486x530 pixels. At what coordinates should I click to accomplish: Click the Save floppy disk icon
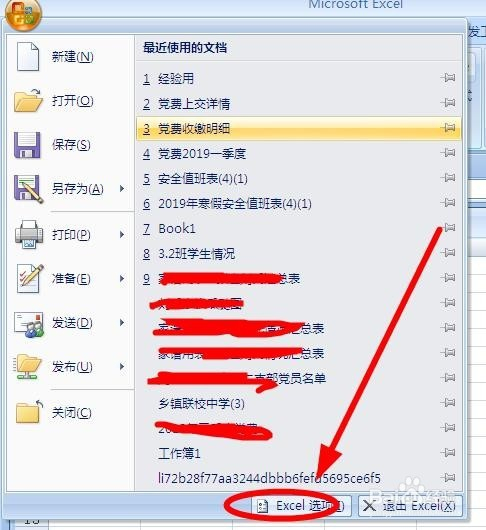point(27,145)
